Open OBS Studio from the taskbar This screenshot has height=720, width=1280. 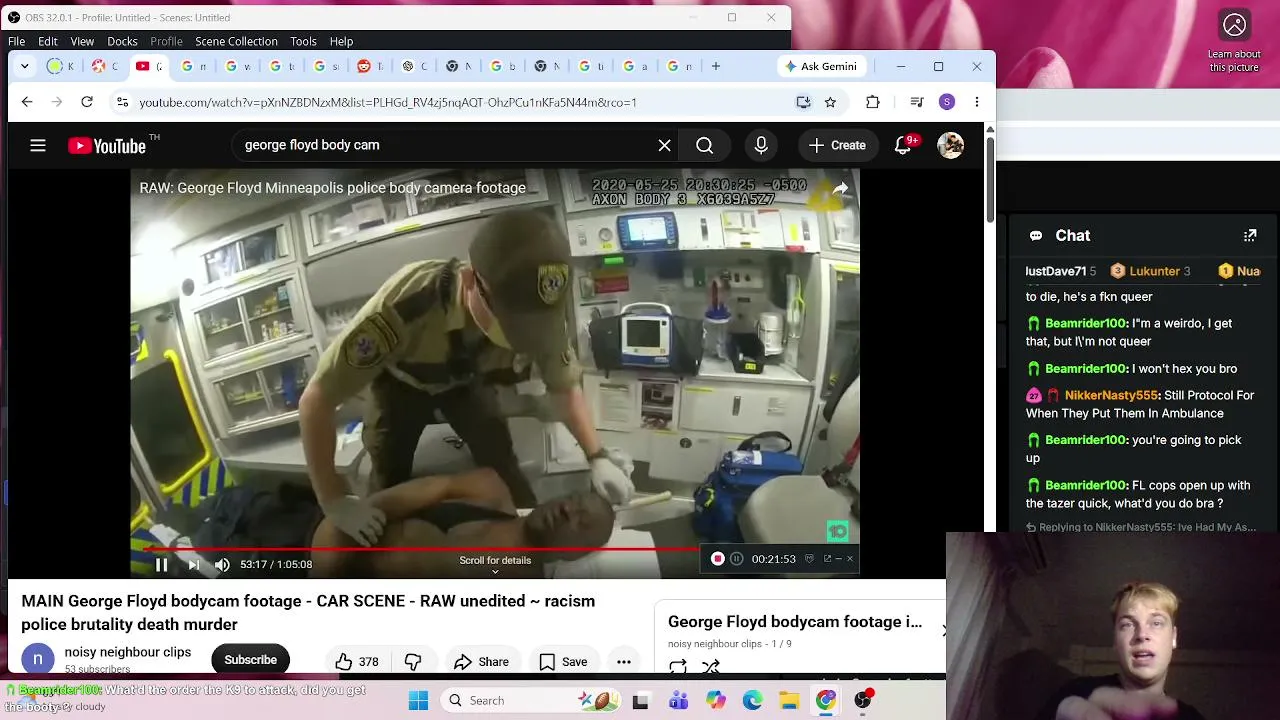click(863, 700)
